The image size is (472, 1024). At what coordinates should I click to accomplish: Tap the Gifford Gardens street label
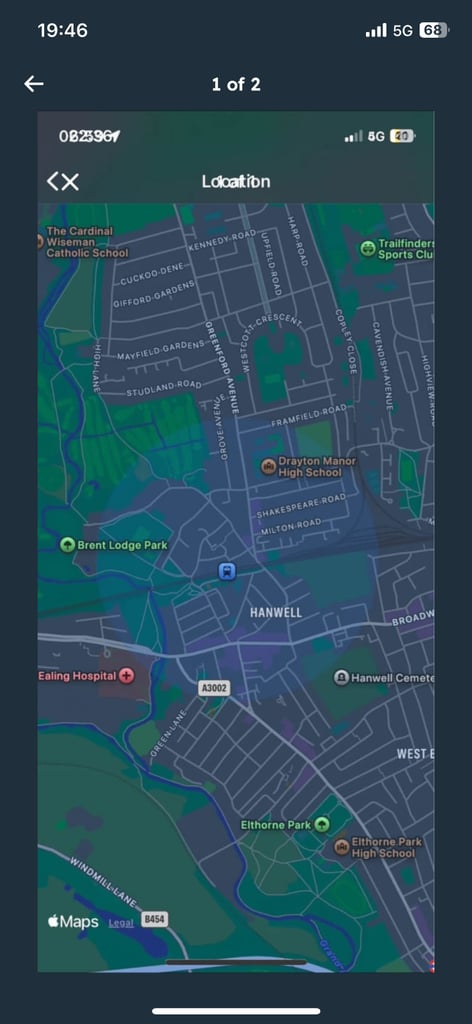point(153,294)
